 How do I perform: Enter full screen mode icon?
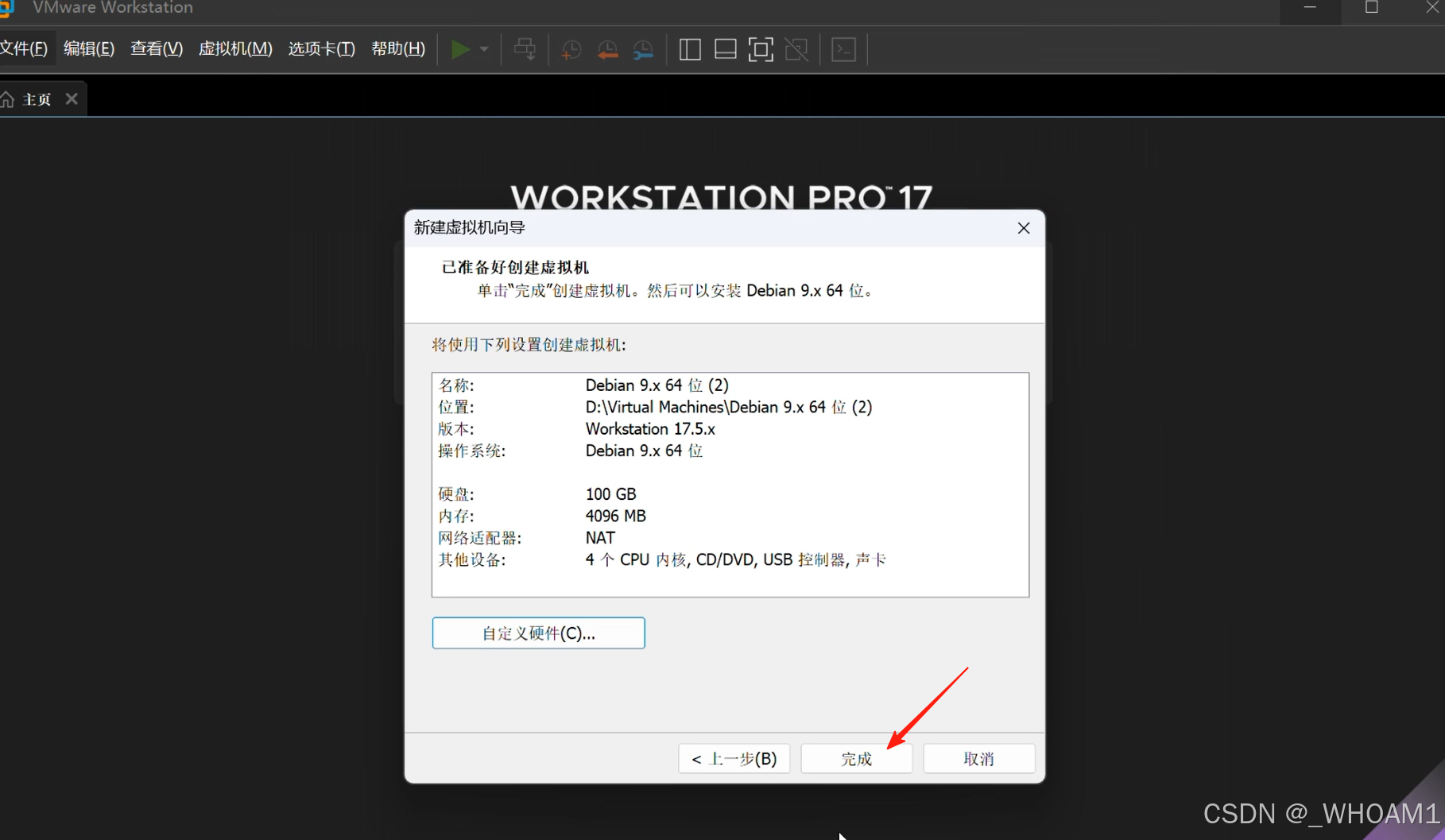coord(761,49)
